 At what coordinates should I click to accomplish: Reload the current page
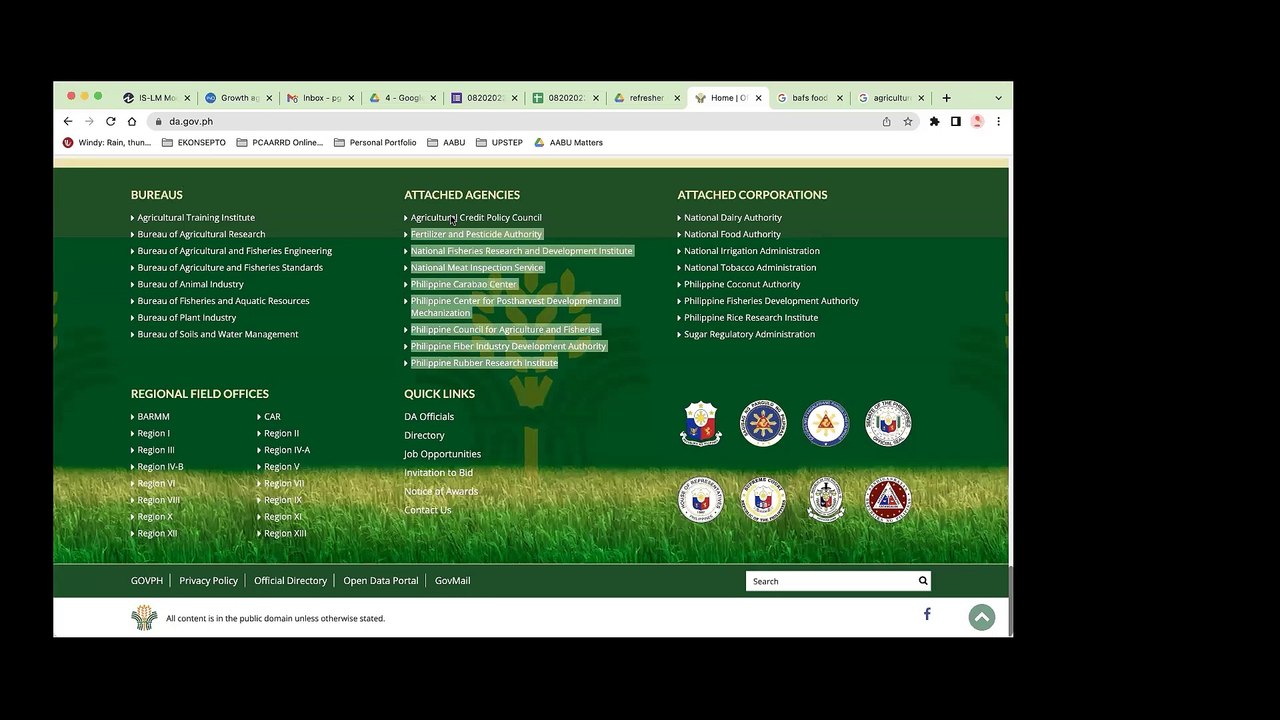coord(110,121)
